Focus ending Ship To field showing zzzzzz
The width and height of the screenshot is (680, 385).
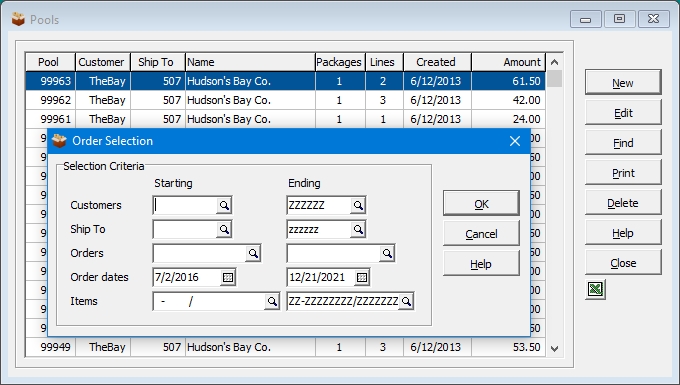(x=319, y=229)
